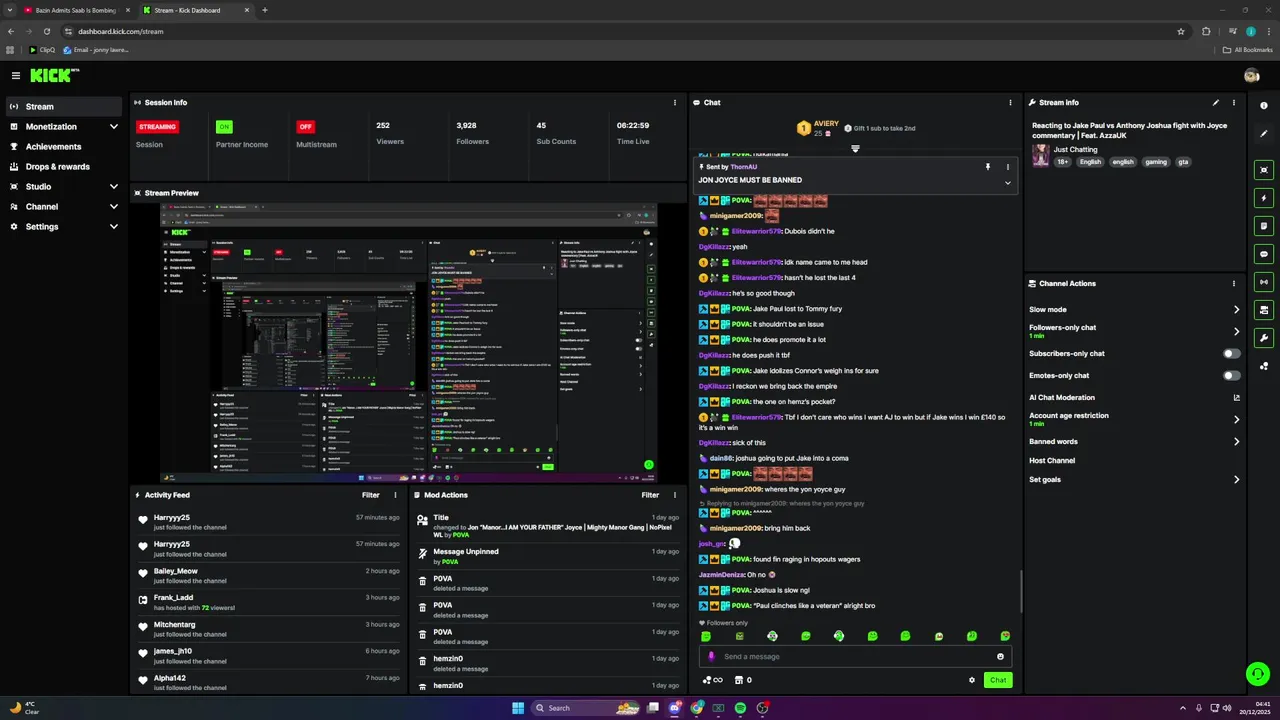The height and width of the screenshot is (720, 1280).
Task: Toggle the notes panel icon in the right rail
Action: tap(1264, 226)
